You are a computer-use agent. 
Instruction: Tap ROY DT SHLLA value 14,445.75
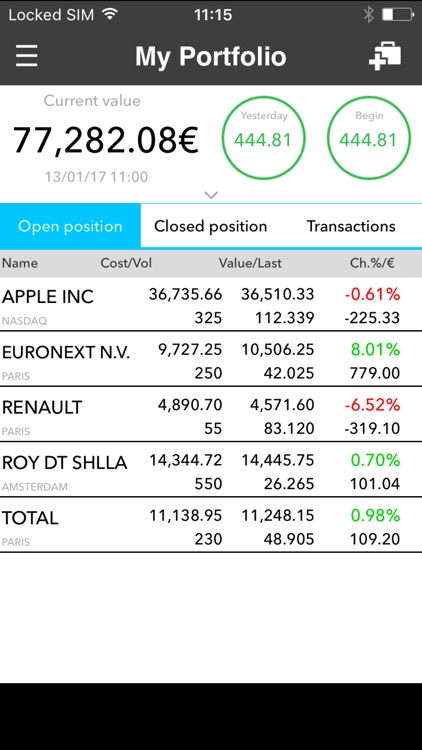coord(278,460)
